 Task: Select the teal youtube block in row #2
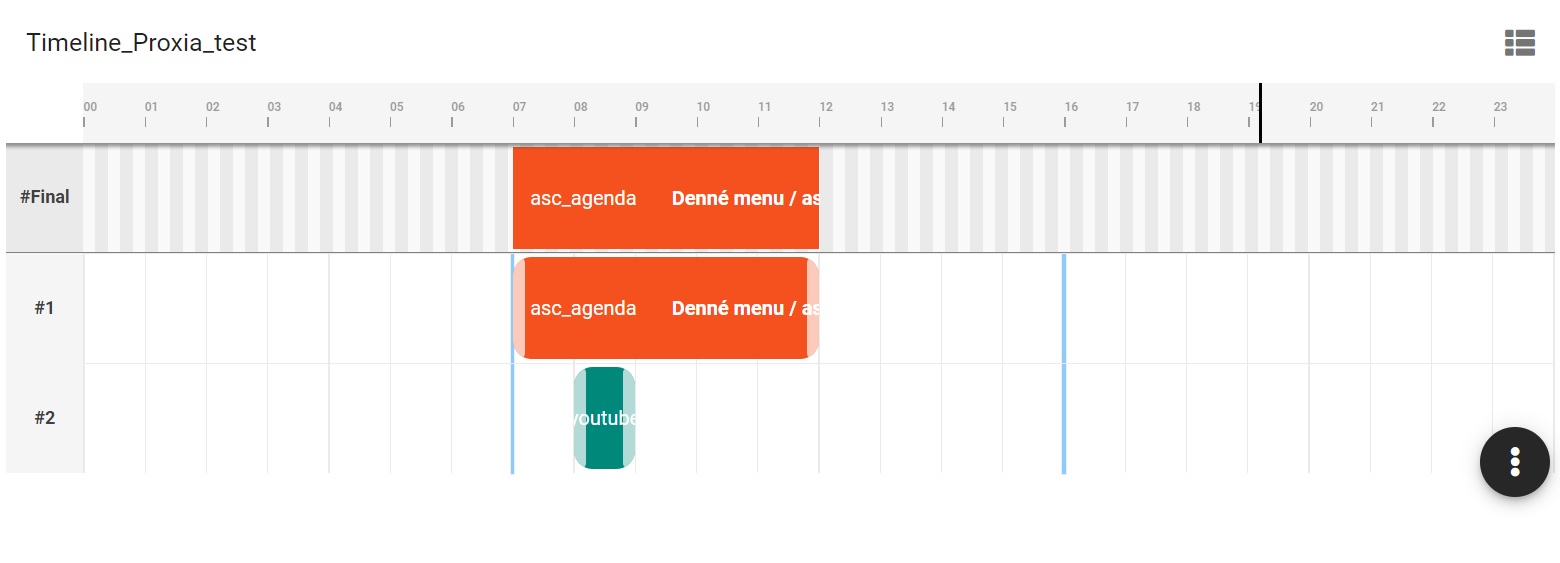pyautogui.click(x=604, y=418)
